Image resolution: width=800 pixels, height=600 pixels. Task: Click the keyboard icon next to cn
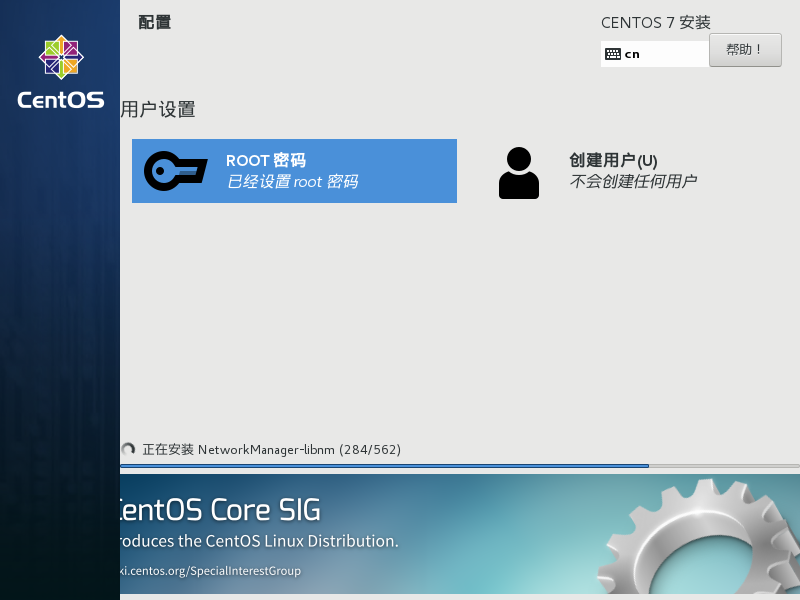613,54
